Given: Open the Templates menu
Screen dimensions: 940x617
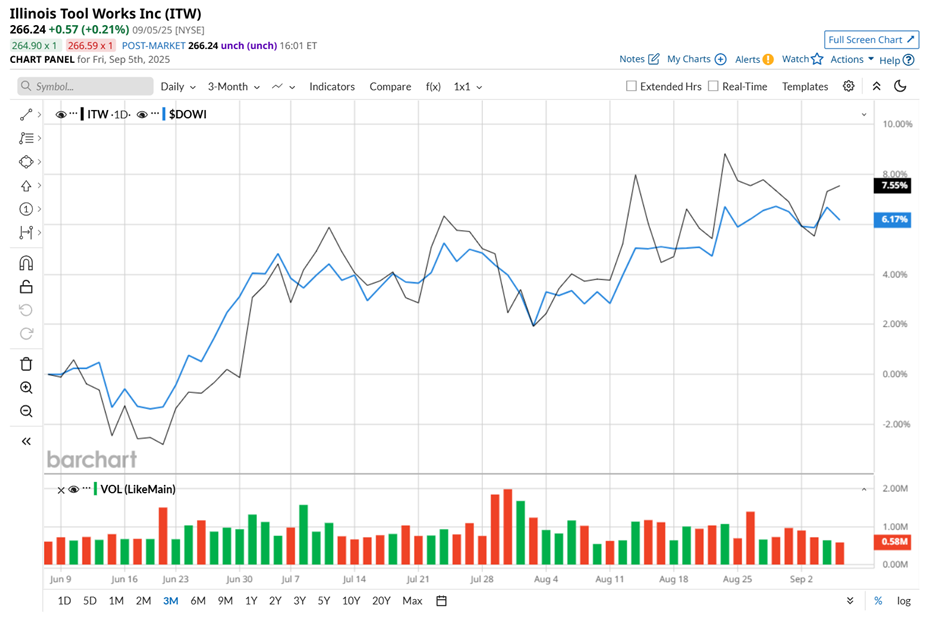Looking at the screenshot, I should [805, 86].
